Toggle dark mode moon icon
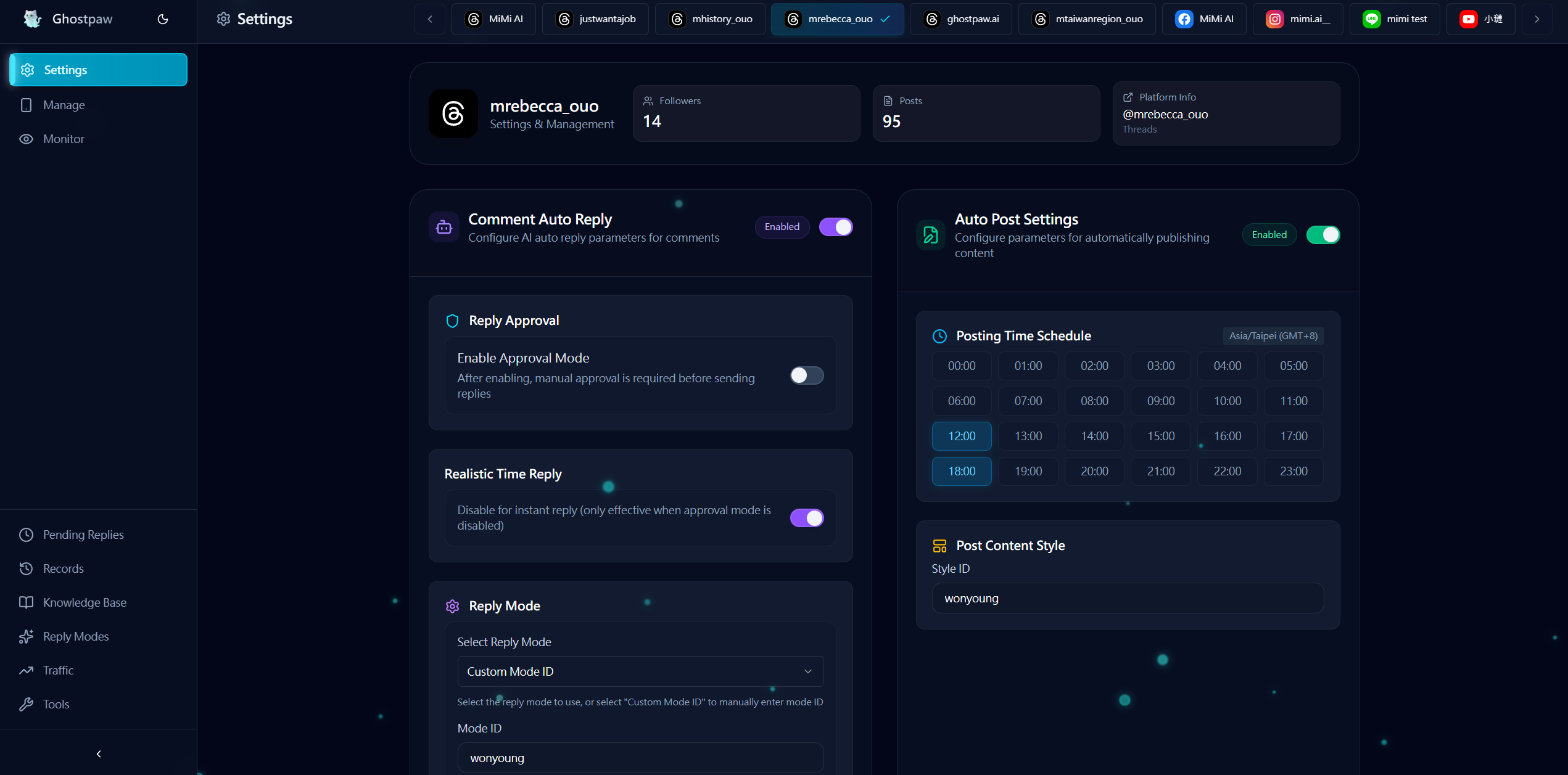This screenshot has height=775, width=1568. pos(163,19)
